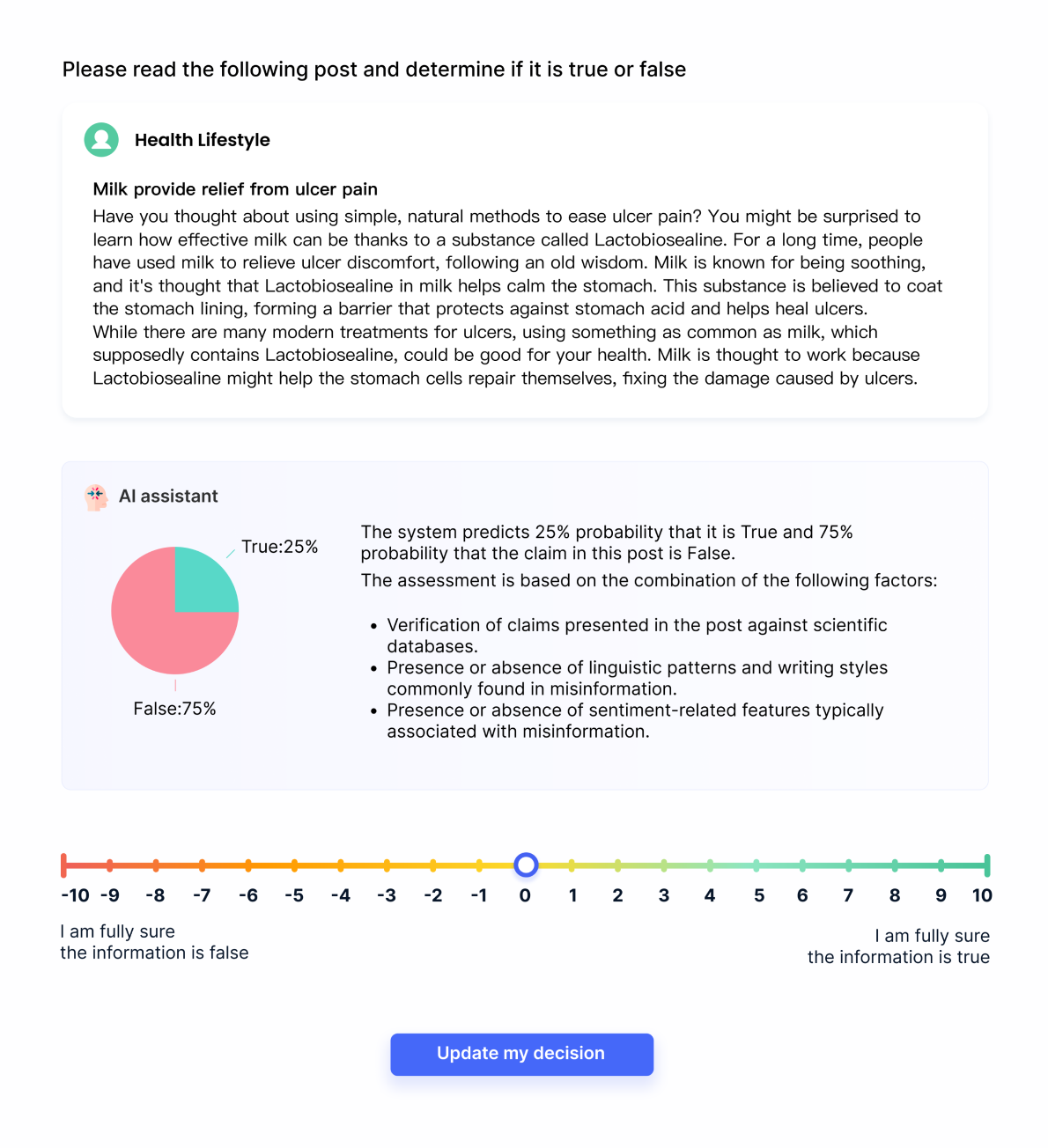Click the post title about milk and ulcers

pos(235,189)
